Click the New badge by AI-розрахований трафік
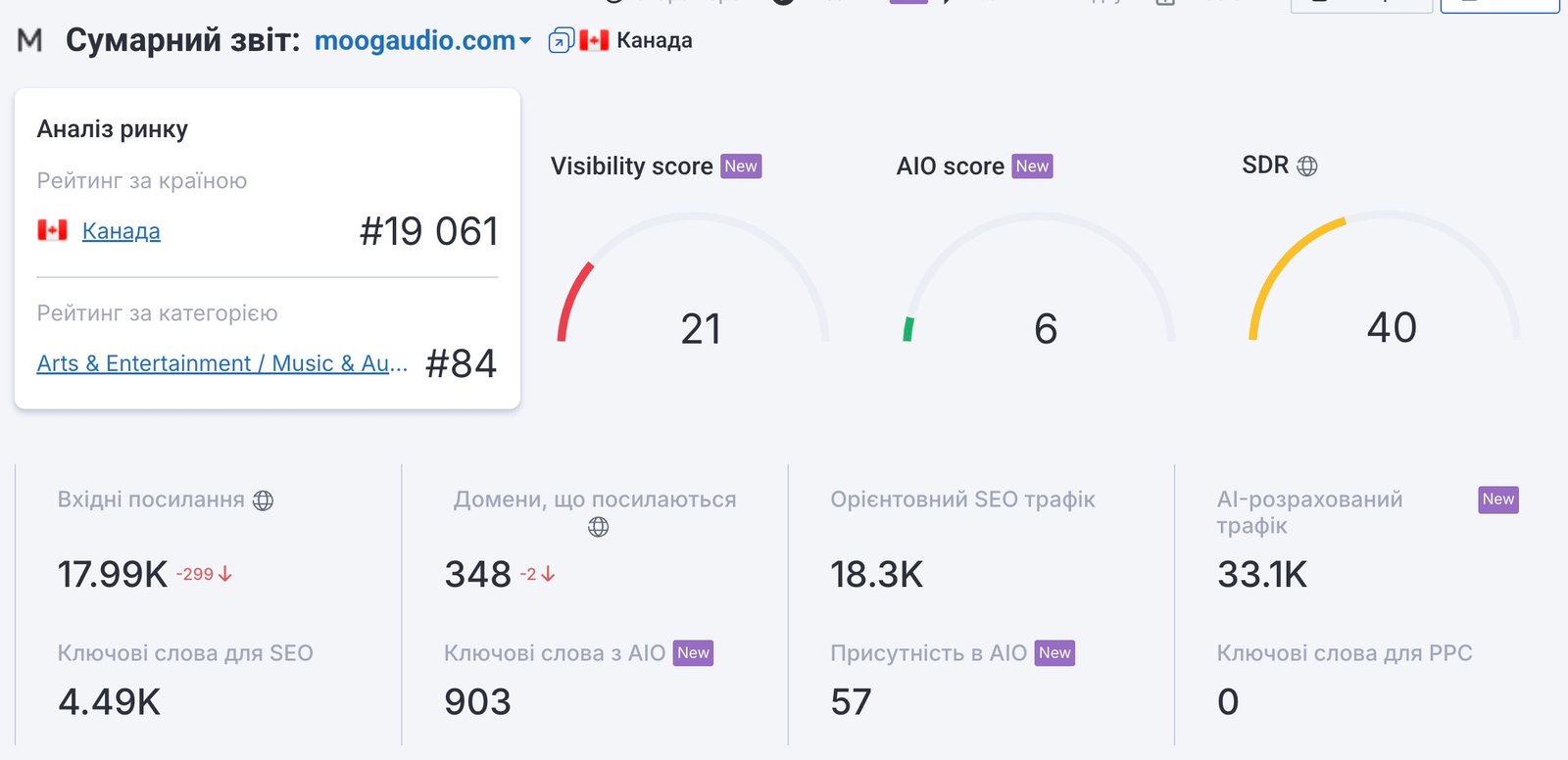Viewport: 1568px width, 760px height. [1498, 499]
